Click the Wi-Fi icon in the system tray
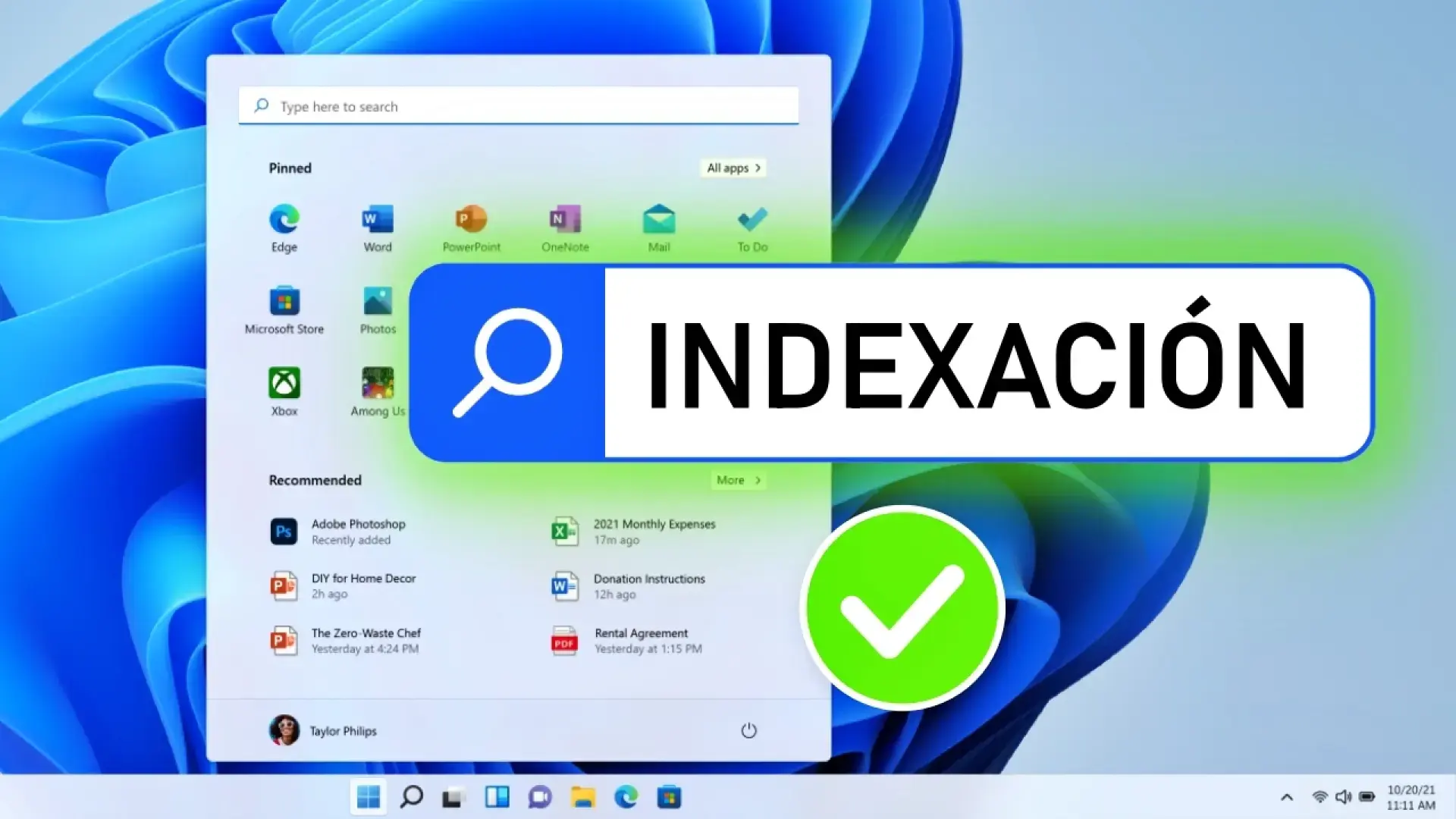Viewport: 1456px width, 819px height. [1320, 797]
